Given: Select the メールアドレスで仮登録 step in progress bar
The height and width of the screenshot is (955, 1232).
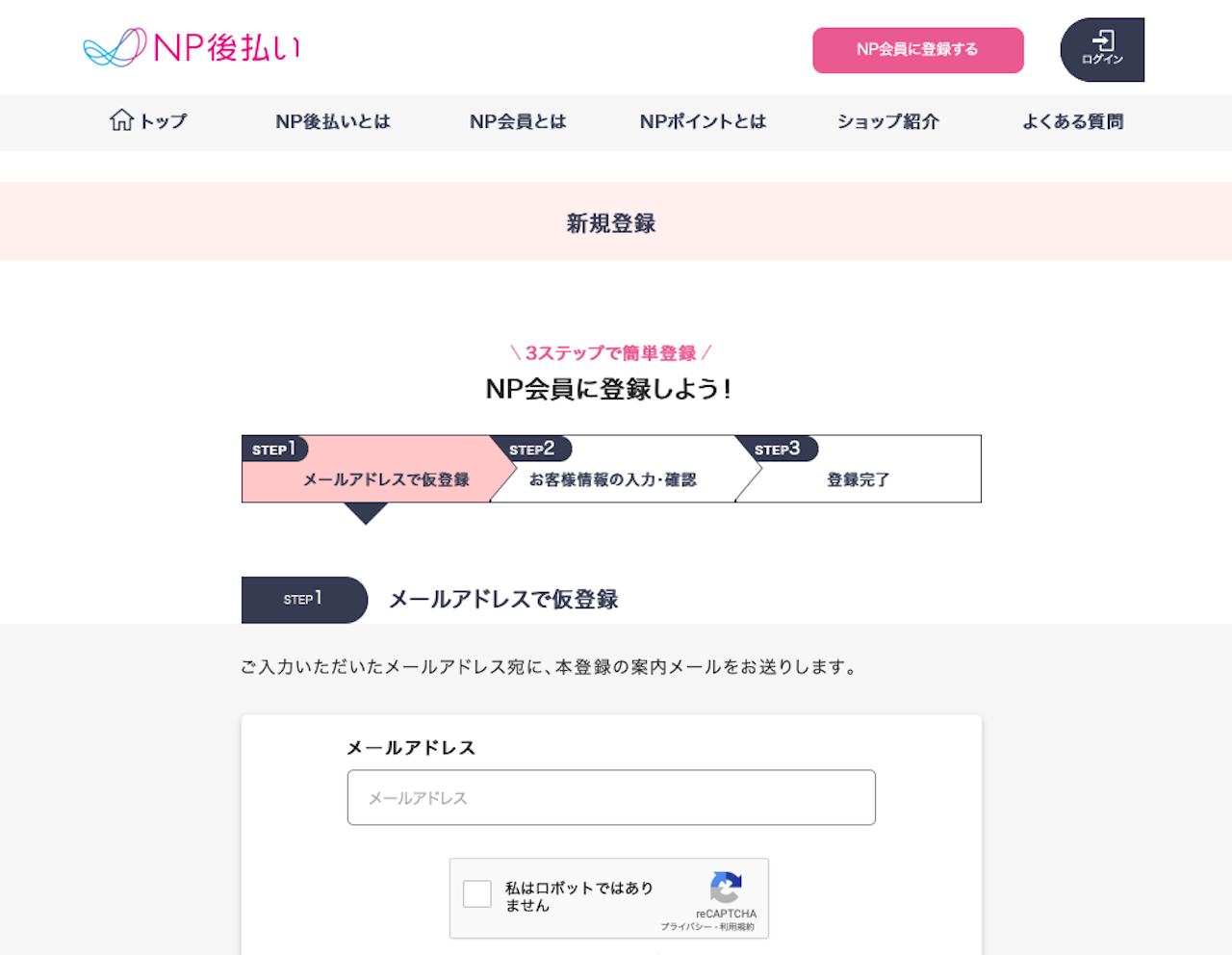Looking at the screenshot, I should [385, 478].
